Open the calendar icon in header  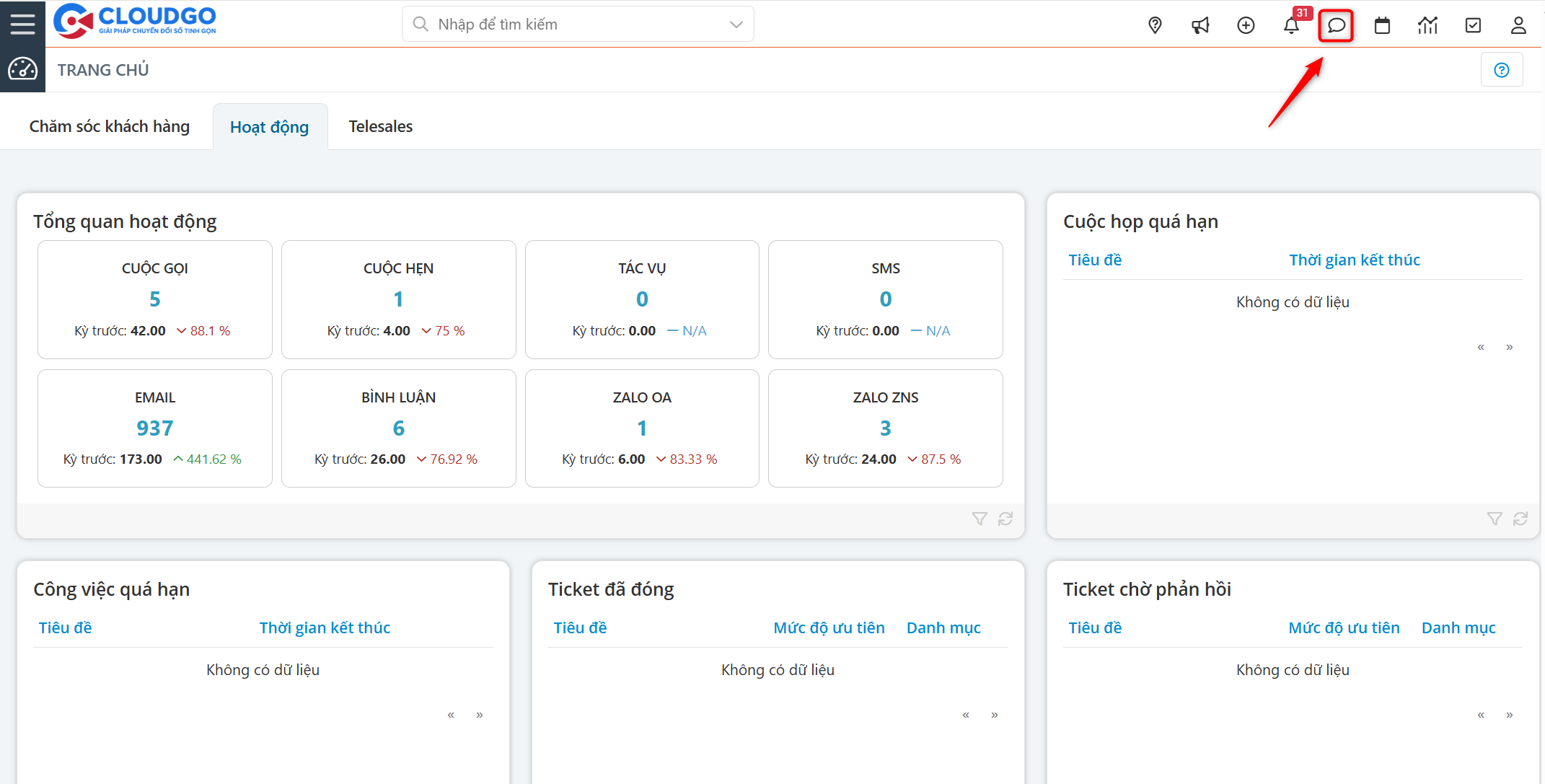coord(1382,25)
